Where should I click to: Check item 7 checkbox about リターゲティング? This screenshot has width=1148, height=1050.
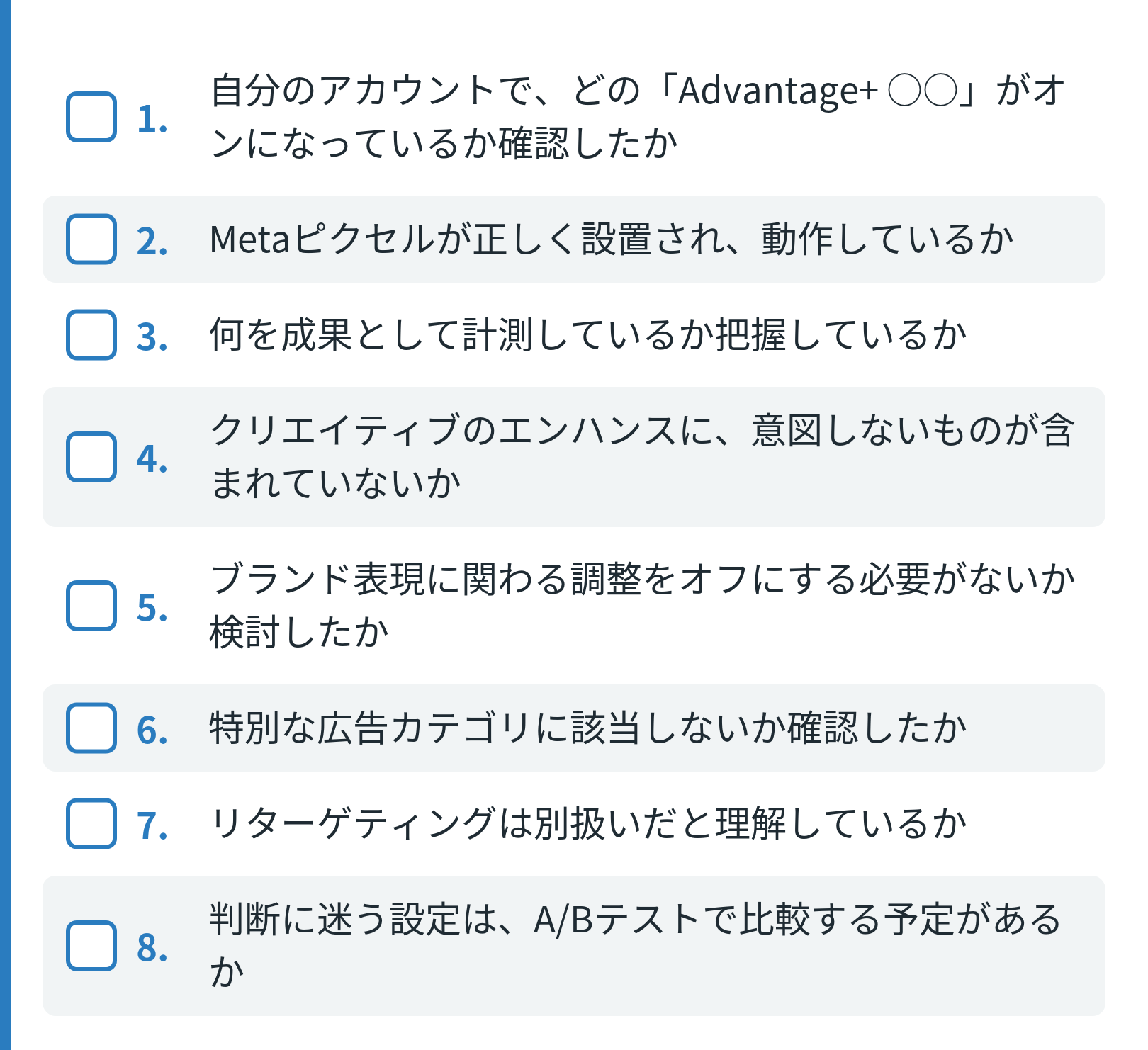tap(91, 823)
